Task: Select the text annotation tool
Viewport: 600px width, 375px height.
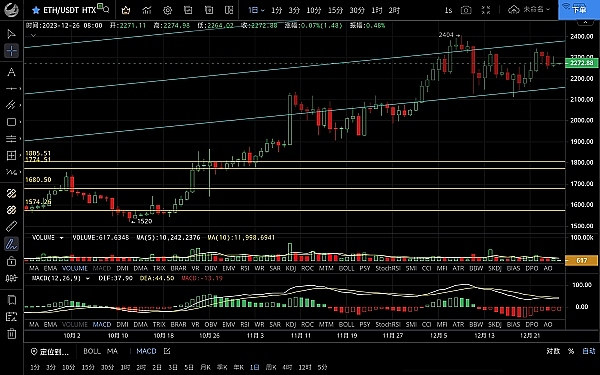Action: (x=11, y=72)
